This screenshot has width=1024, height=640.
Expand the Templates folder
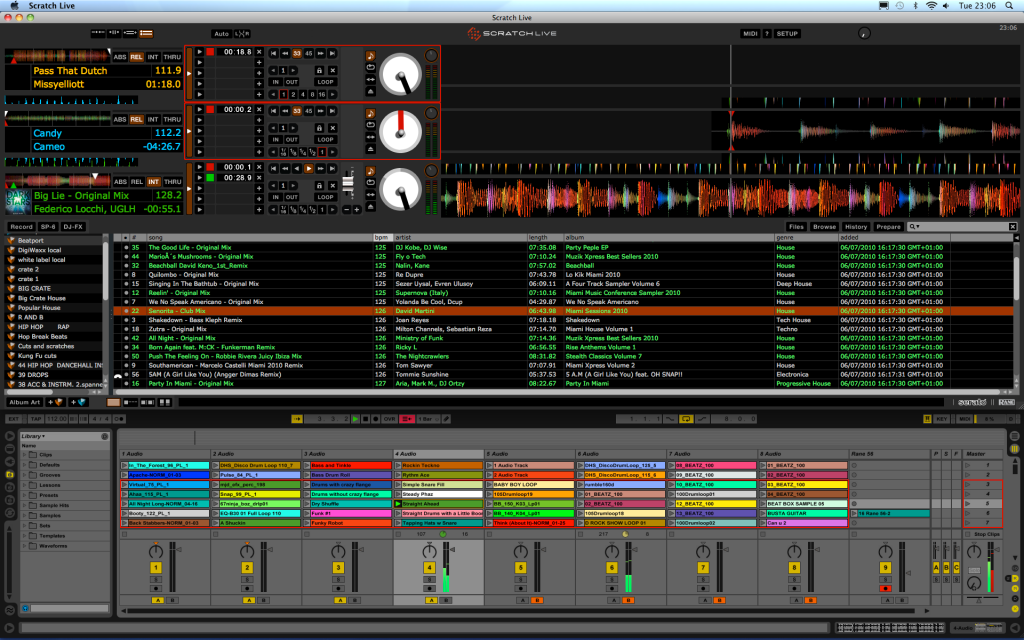click(25, 536)
